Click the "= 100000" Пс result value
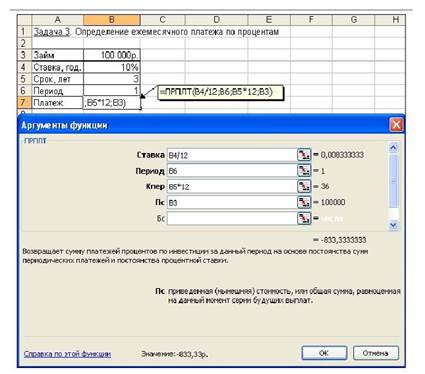Viewport: 425px width, 374px height. click(329, 202)
